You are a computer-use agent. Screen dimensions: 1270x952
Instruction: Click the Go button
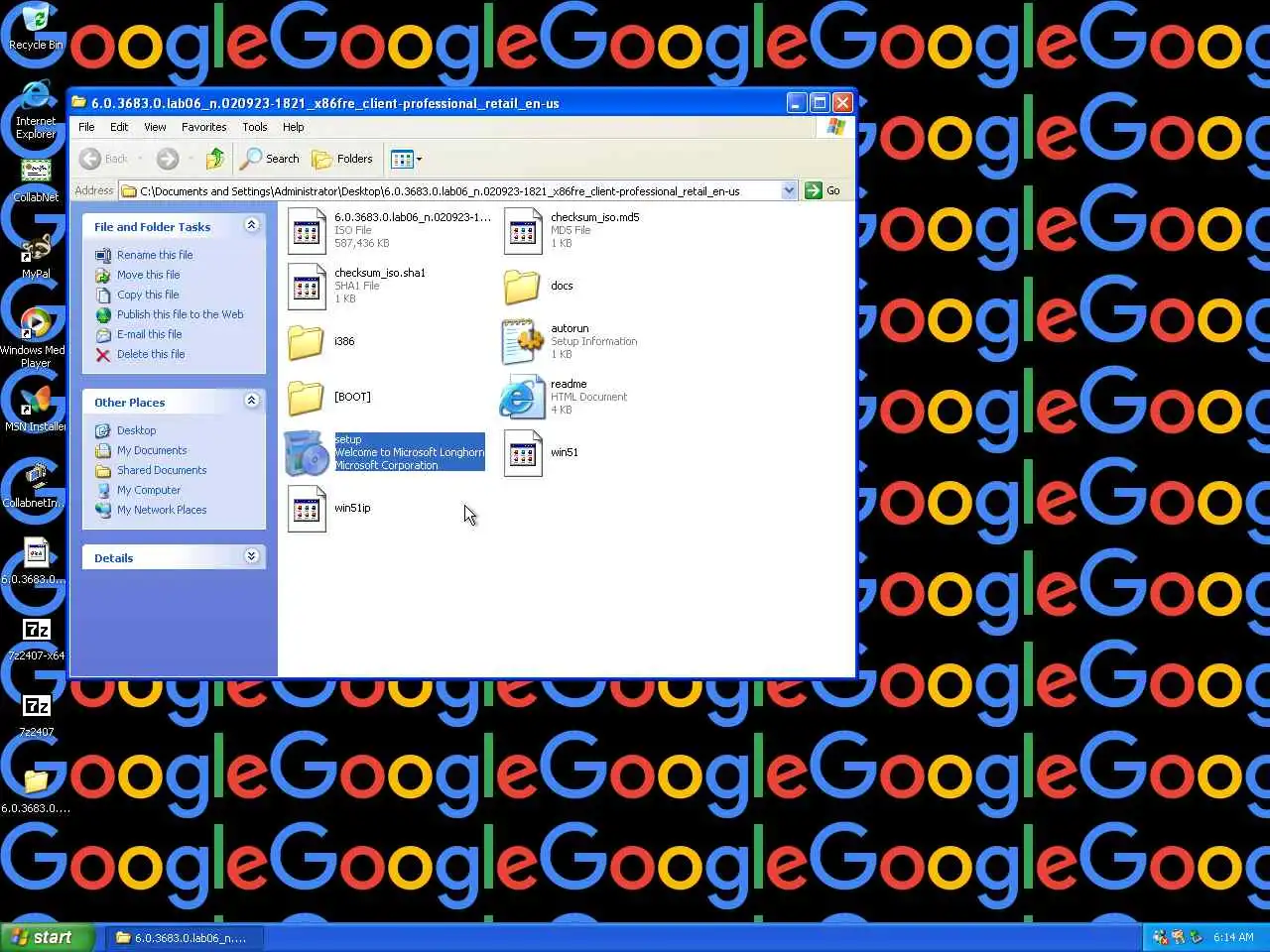point(823,190)
